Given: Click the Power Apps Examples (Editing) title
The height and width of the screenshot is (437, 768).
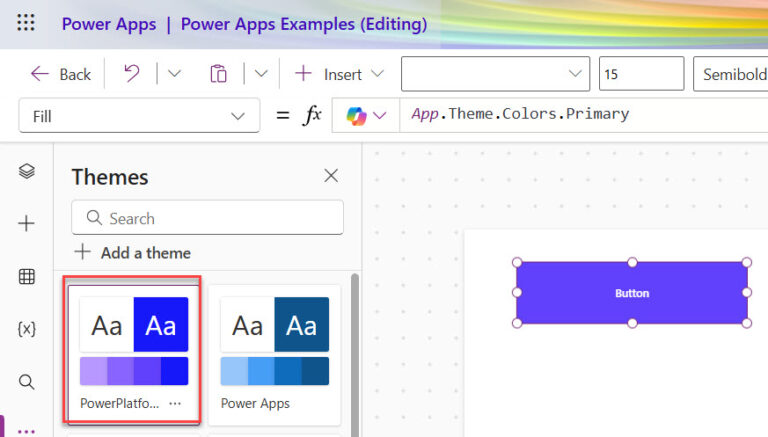Looking at the screenshot, I should coord(304,24).
